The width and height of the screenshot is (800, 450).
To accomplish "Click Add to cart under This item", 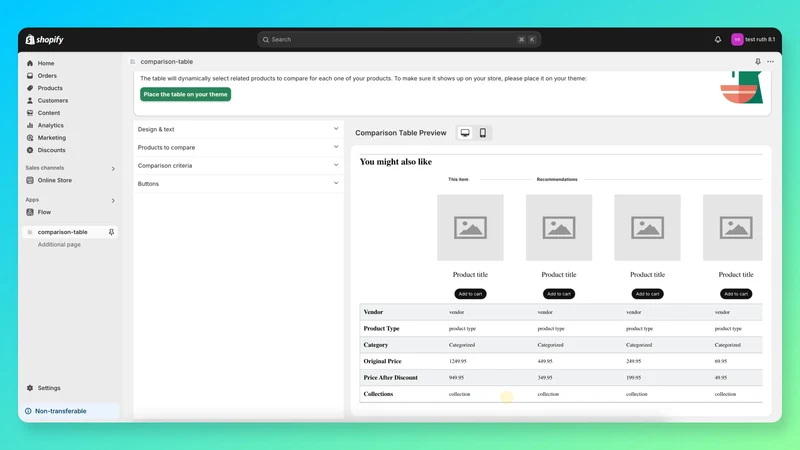I will coord(470,294).
